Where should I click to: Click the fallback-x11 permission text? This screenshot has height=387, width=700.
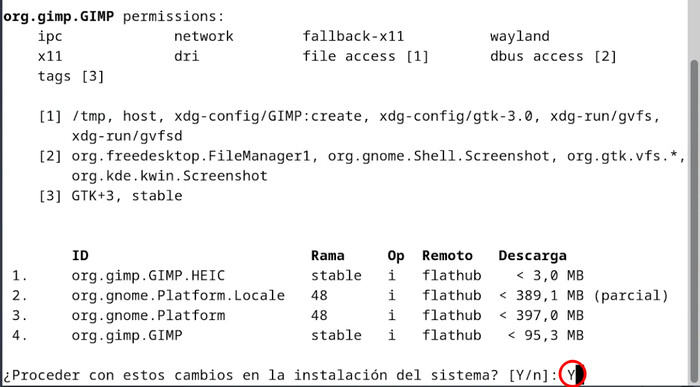[x=353, y=36]
